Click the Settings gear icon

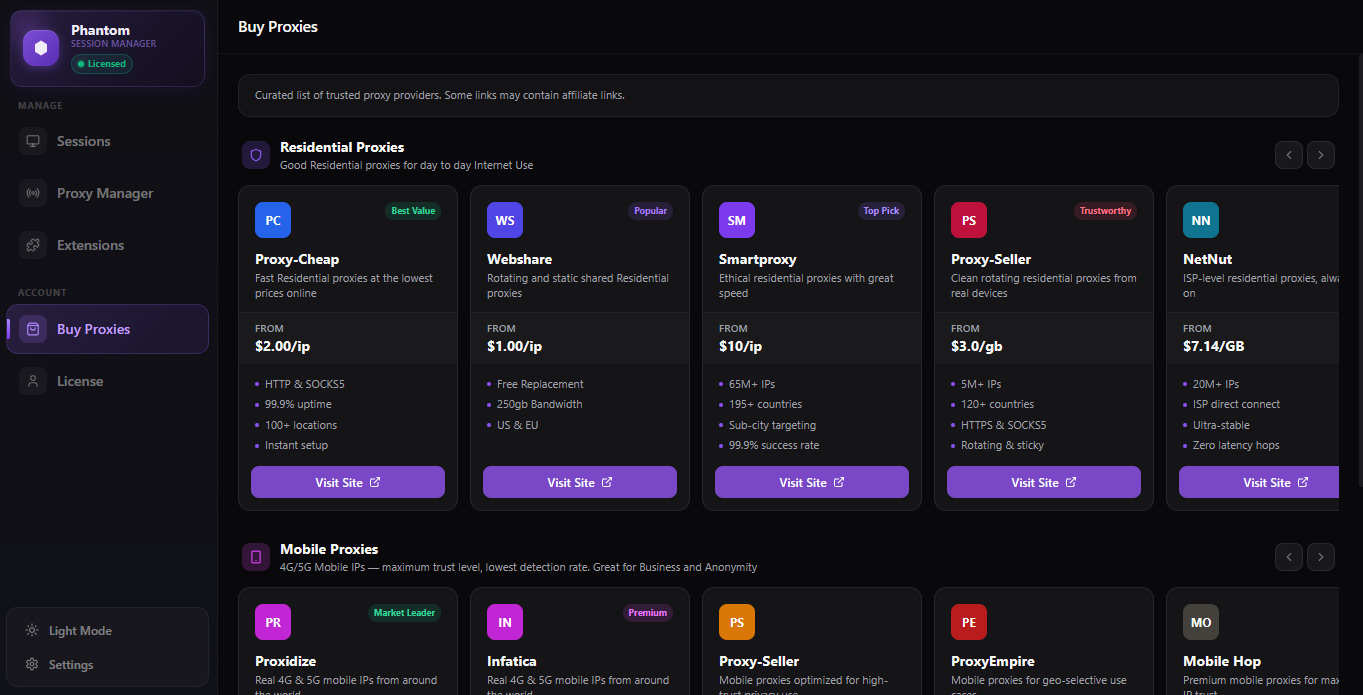(x=32, y=664)
